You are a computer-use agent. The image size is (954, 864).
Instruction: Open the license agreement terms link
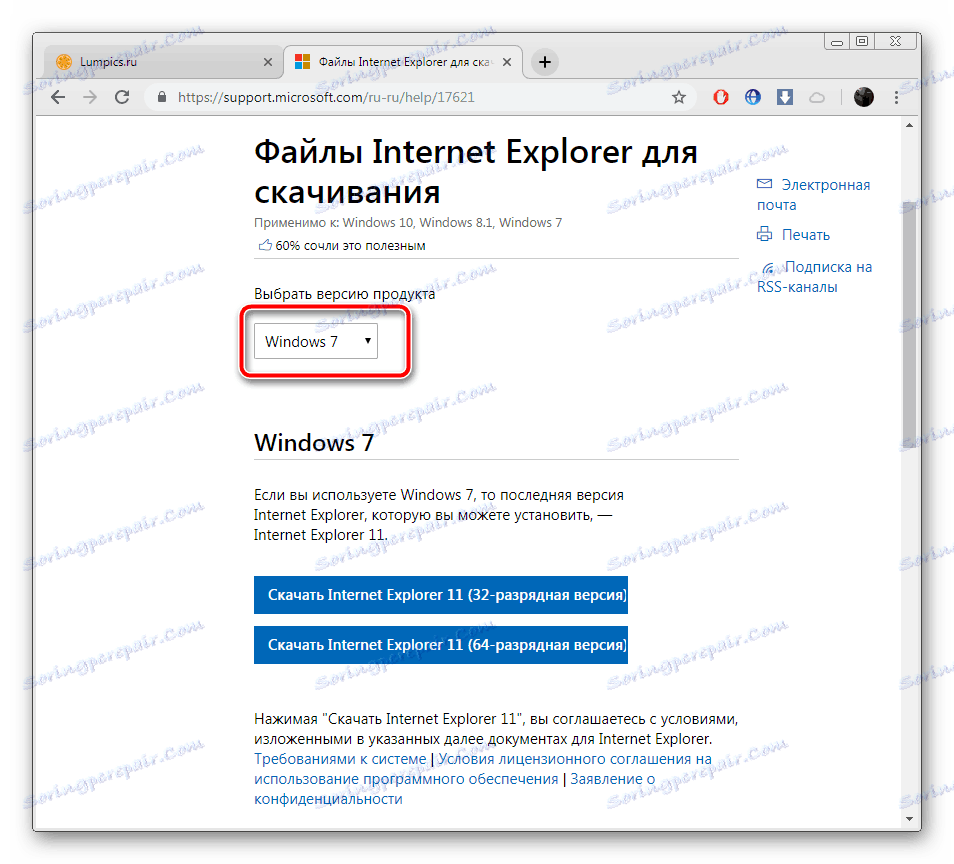click(483, 769)
